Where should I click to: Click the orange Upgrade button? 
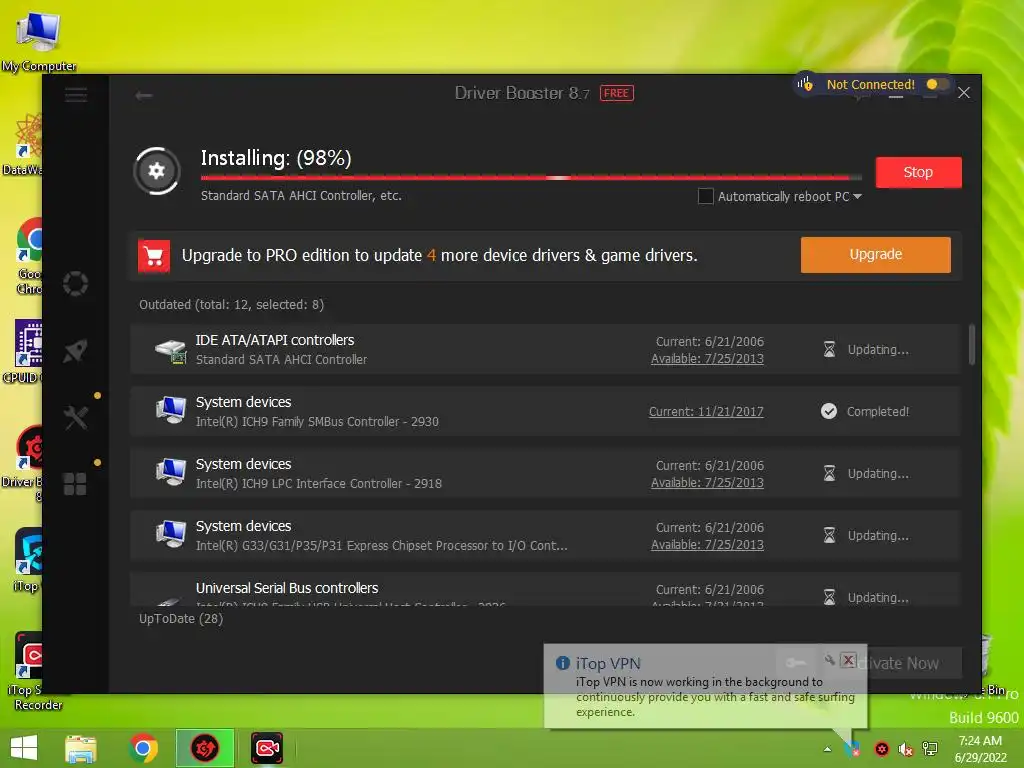[x=876, y=255]
